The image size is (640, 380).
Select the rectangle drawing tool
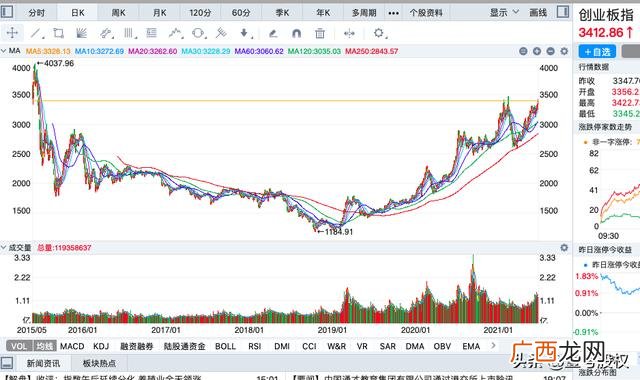(x=59, y=33)
